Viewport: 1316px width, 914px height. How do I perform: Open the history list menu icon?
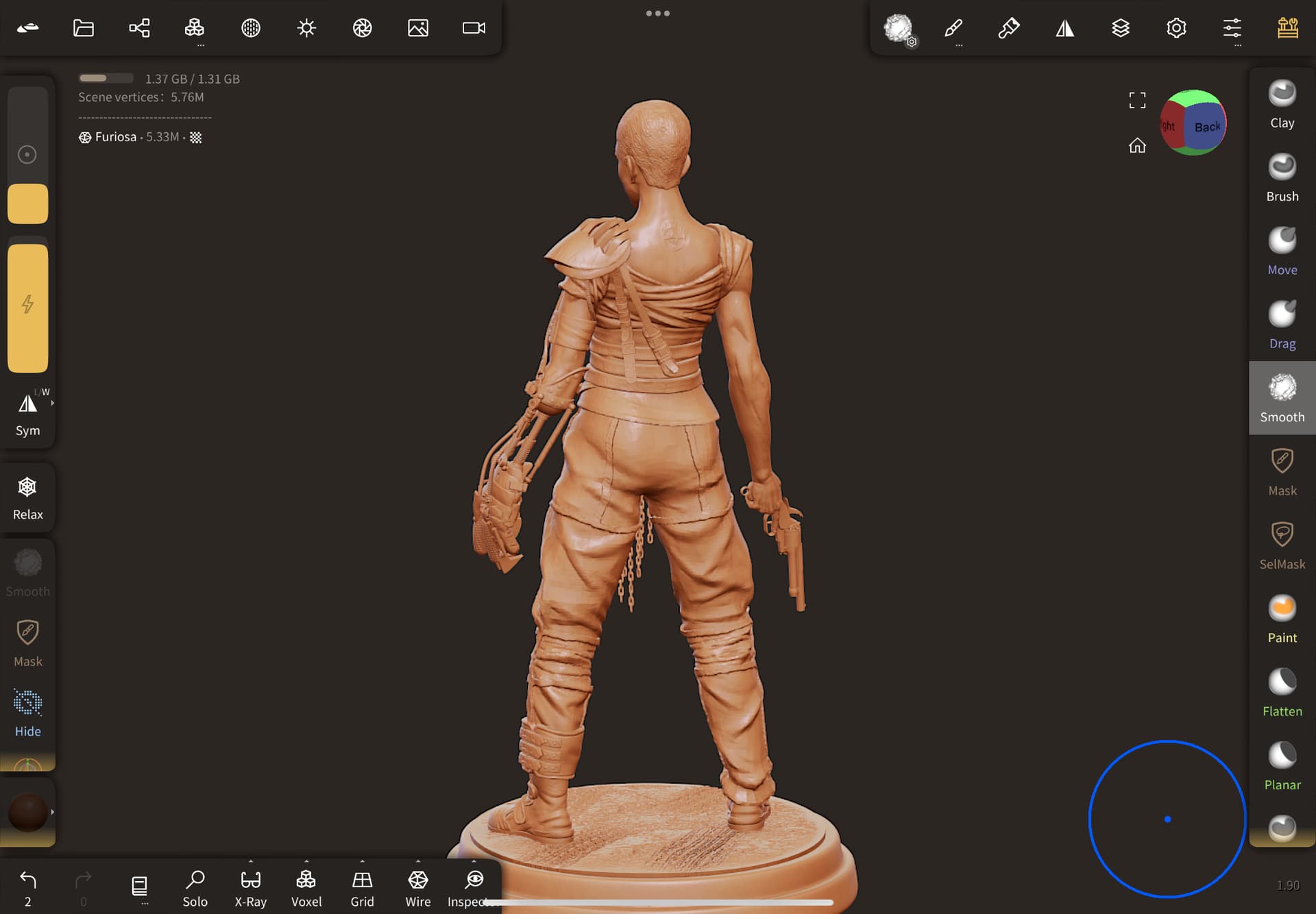139,887
